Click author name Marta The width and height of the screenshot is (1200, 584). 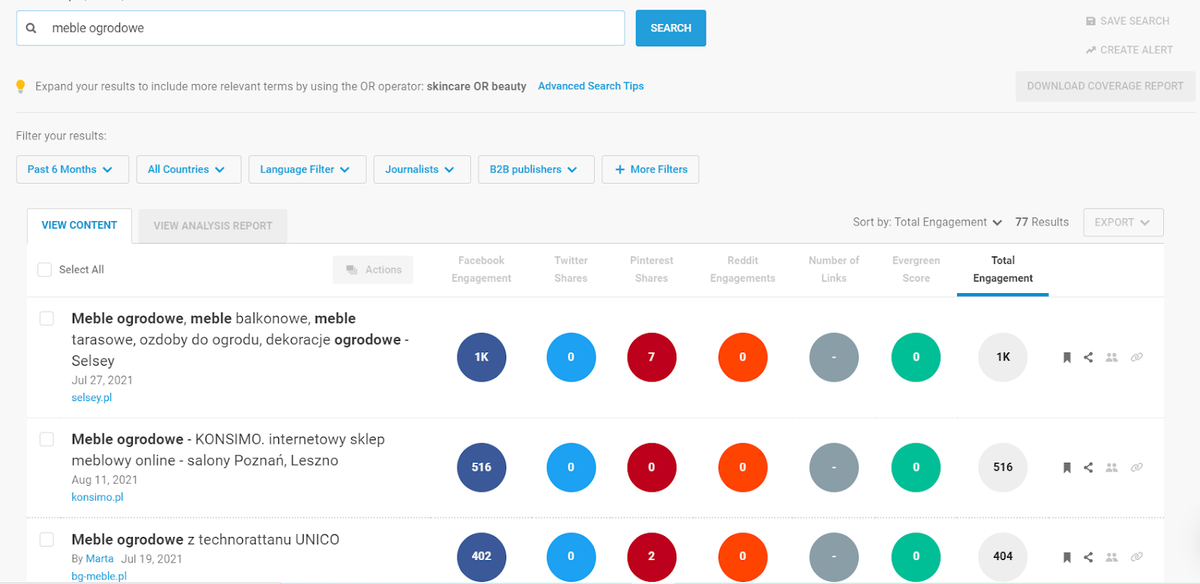(100, 558)
